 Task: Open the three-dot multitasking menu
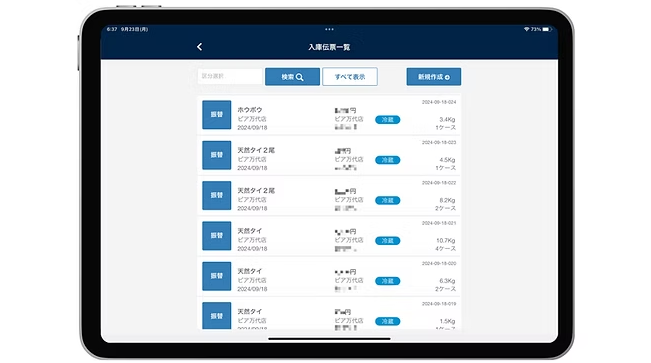(329, 29)
